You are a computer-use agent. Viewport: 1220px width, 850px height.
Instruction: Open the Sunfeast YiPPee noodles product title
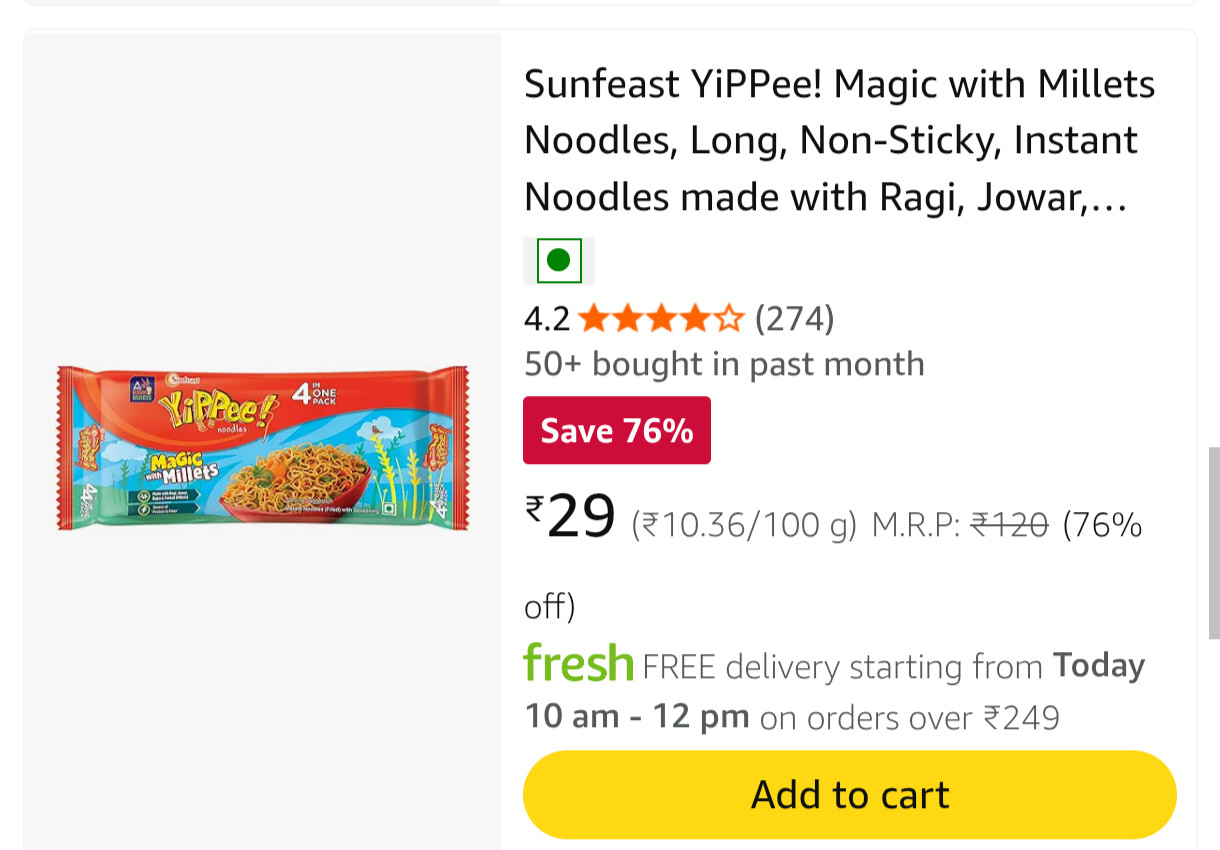click(x=838, y=141)
